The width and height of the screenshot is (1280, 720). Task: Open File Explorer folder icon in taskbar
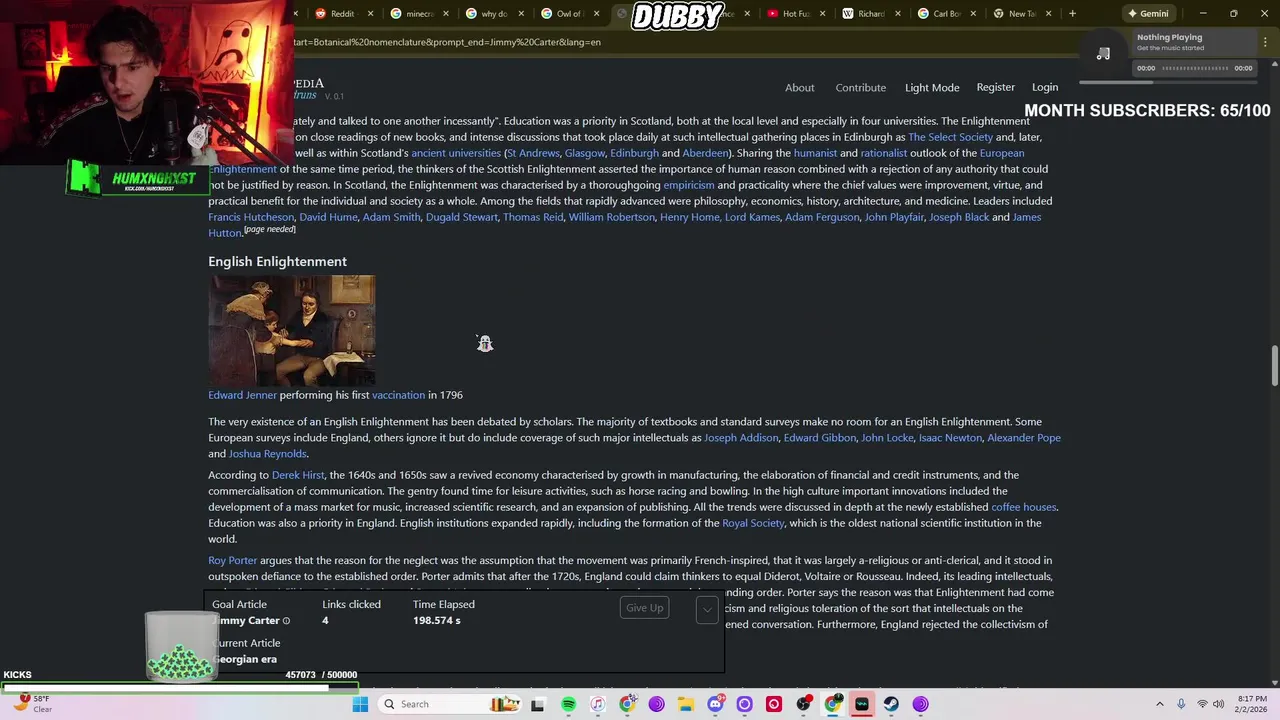686,704
